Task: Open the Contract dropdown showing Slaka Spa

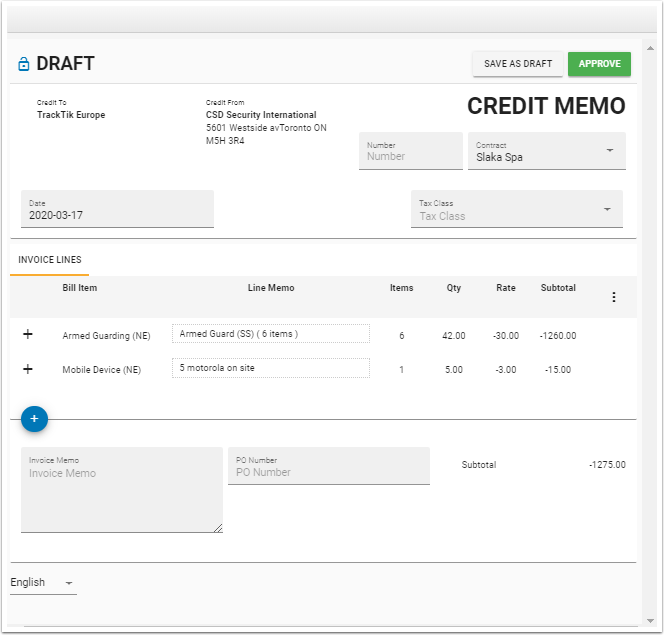Action: click(547, 151)
